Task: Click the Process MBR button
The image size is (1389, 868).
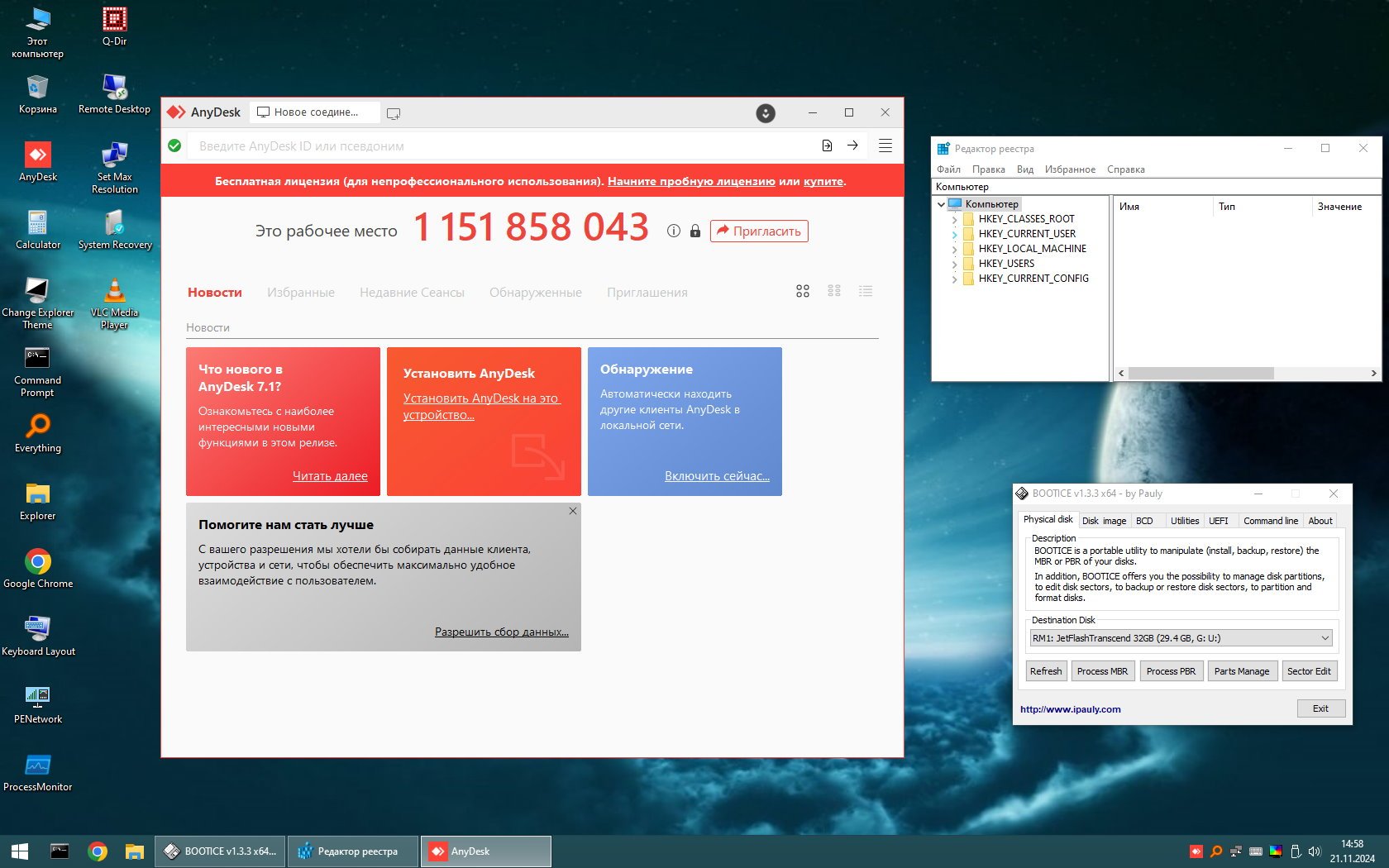Action: 1101,671
